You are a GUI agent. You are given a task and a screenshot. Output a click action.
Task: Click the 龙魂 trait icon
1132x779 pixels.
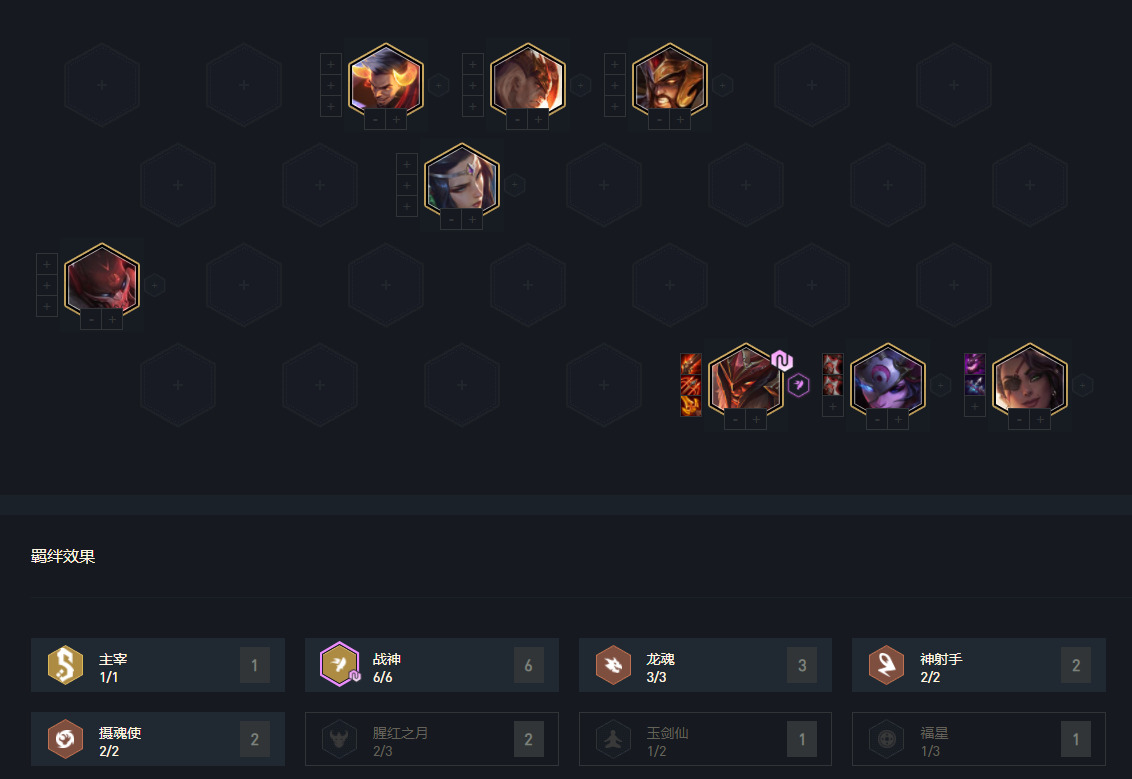pos(613,664)
